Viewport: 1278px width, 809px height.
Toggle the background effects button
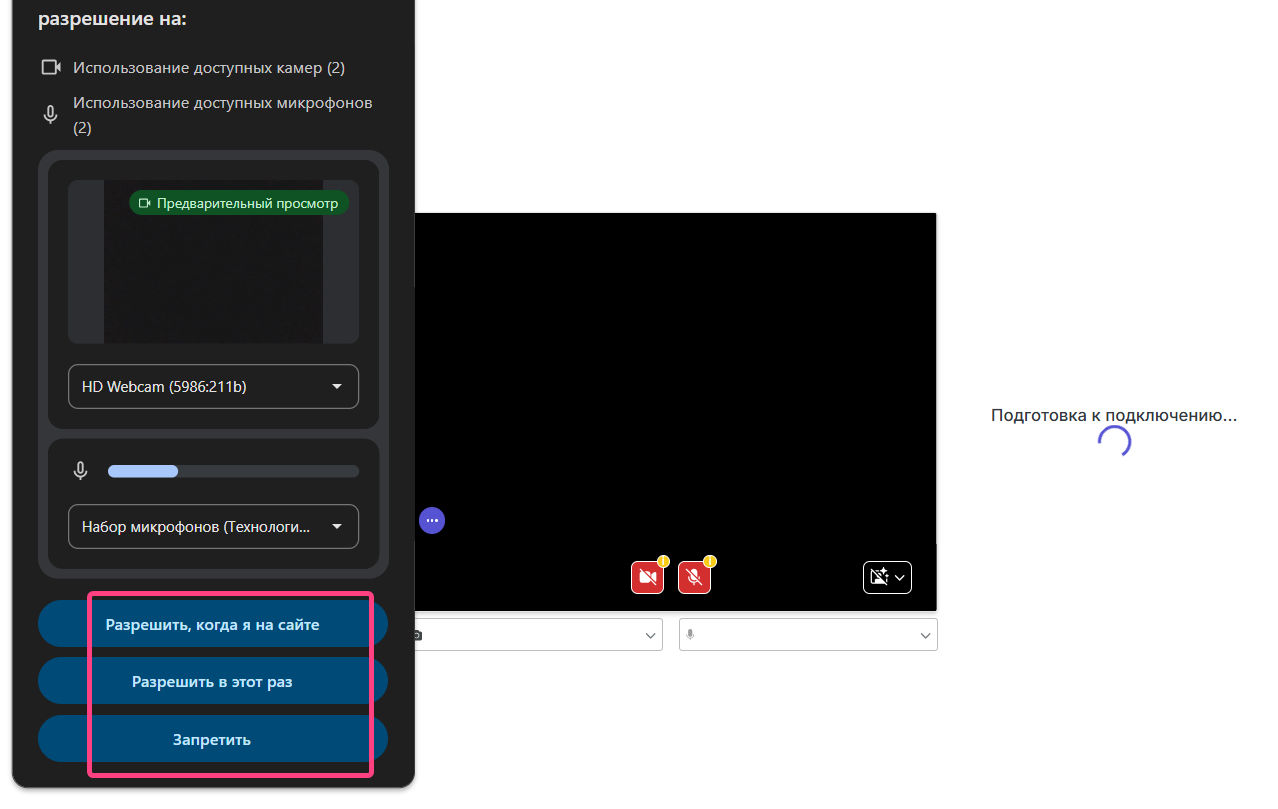[x=887, y=577]
